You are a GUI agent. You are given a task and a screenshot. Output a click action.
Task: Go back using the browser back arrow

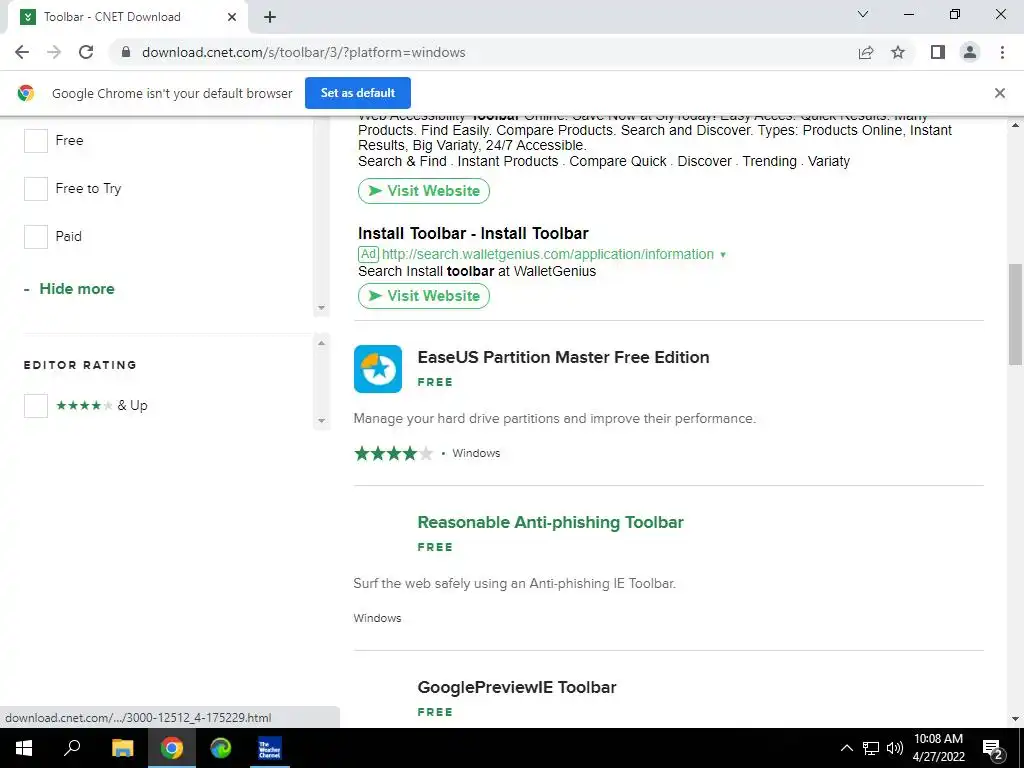22,52
